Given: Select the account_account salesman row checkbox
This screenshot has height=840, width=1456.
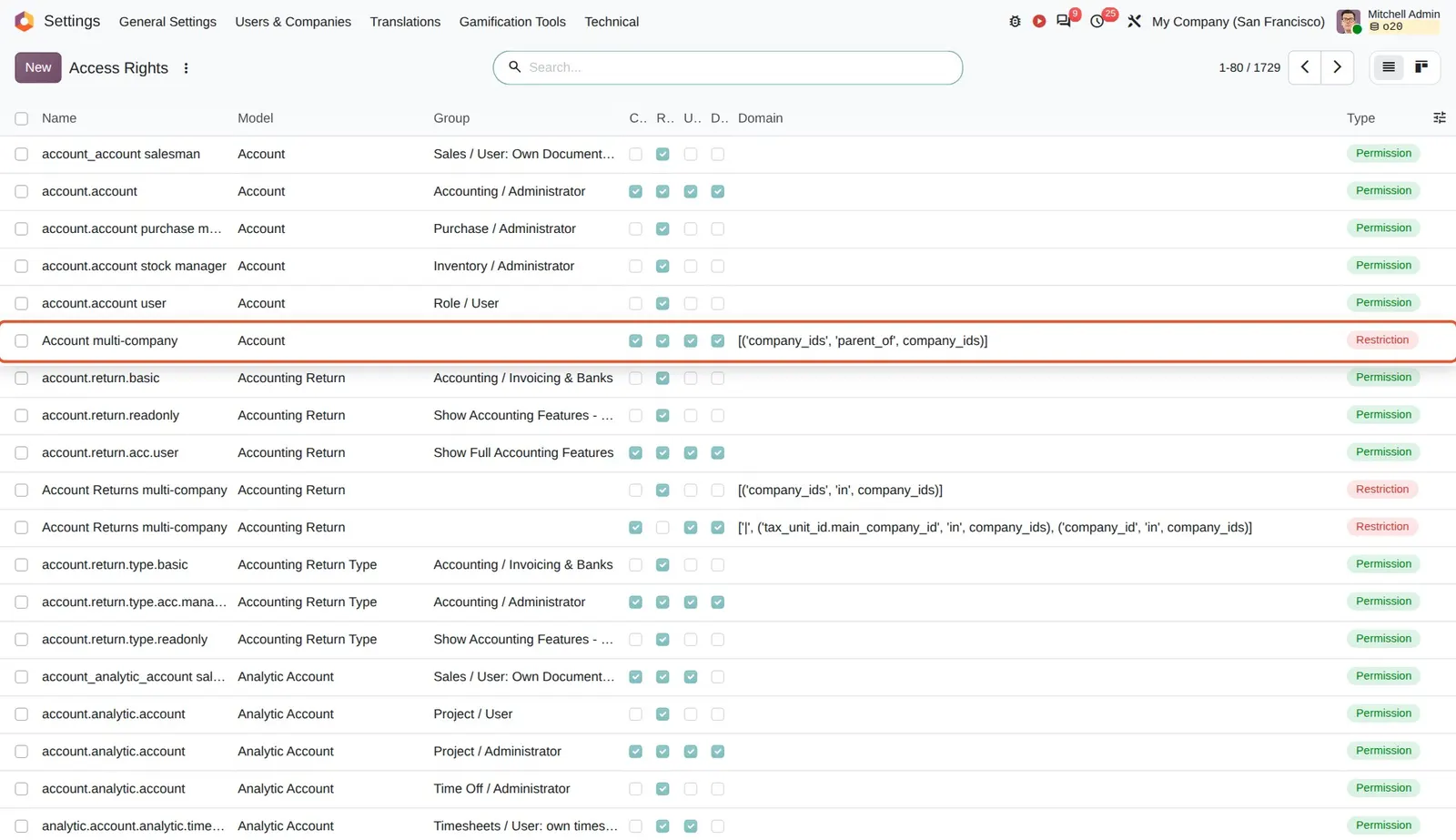Looking at the screenshot, I should point(22,155).
